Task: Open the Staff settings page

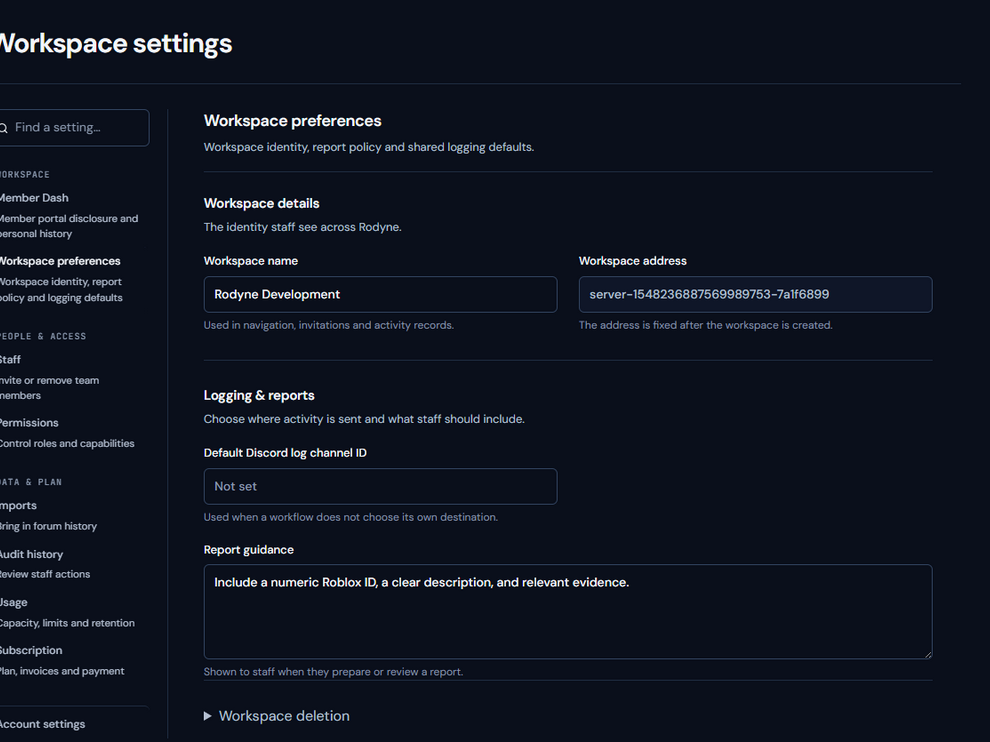Action: [10, 359]
